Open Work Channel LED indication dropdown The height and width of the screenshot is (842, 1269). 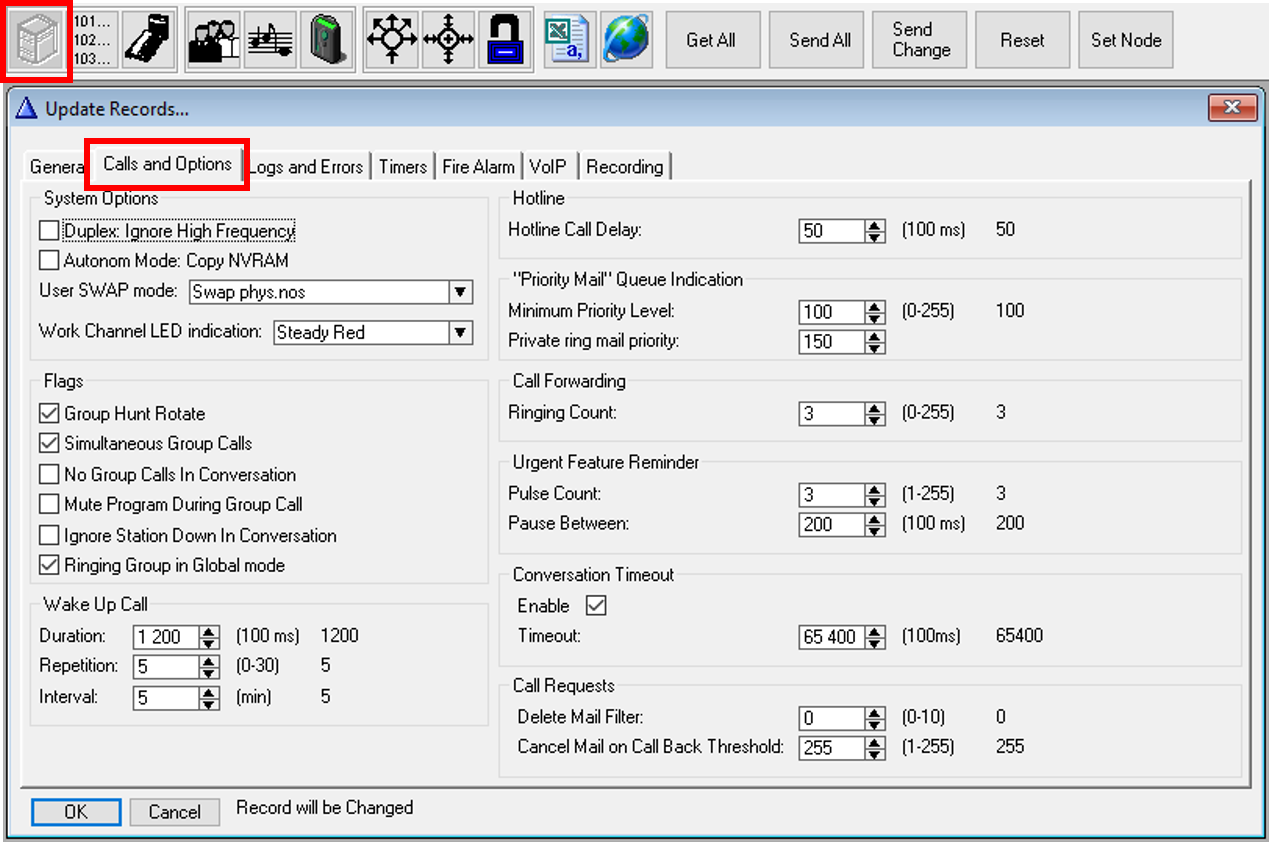pos(460,332)
